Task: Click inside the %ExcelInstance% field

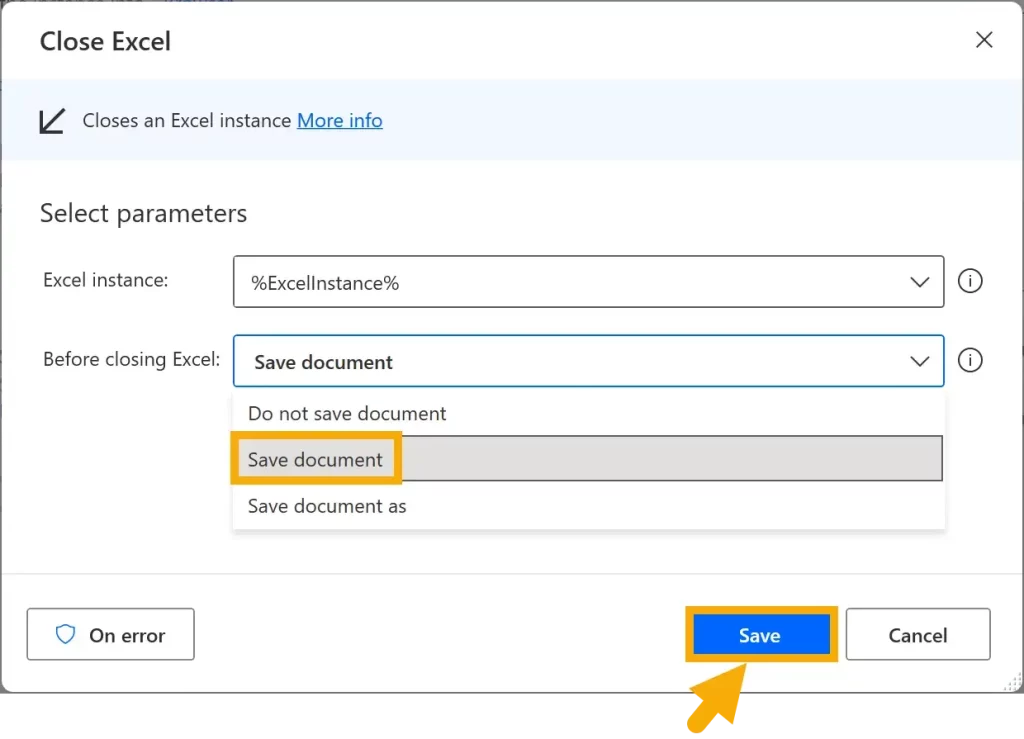Action: click(560, 282)
